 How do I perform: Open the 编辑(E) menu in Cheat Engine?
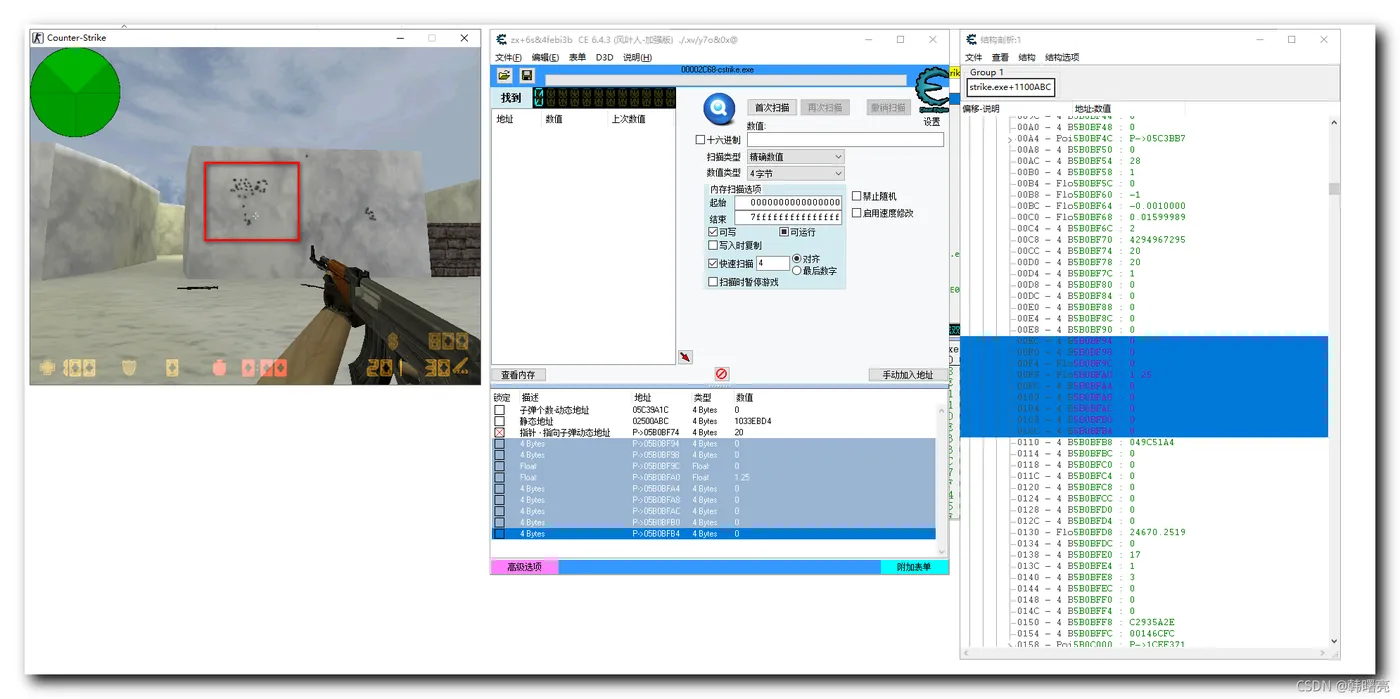click(x=546, y=58)
